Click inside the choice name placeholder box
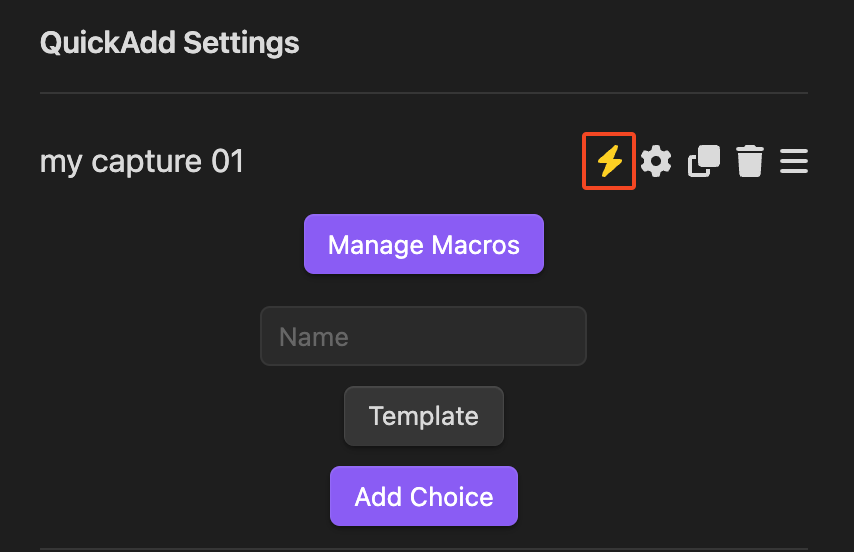 [x=423, y=336]
